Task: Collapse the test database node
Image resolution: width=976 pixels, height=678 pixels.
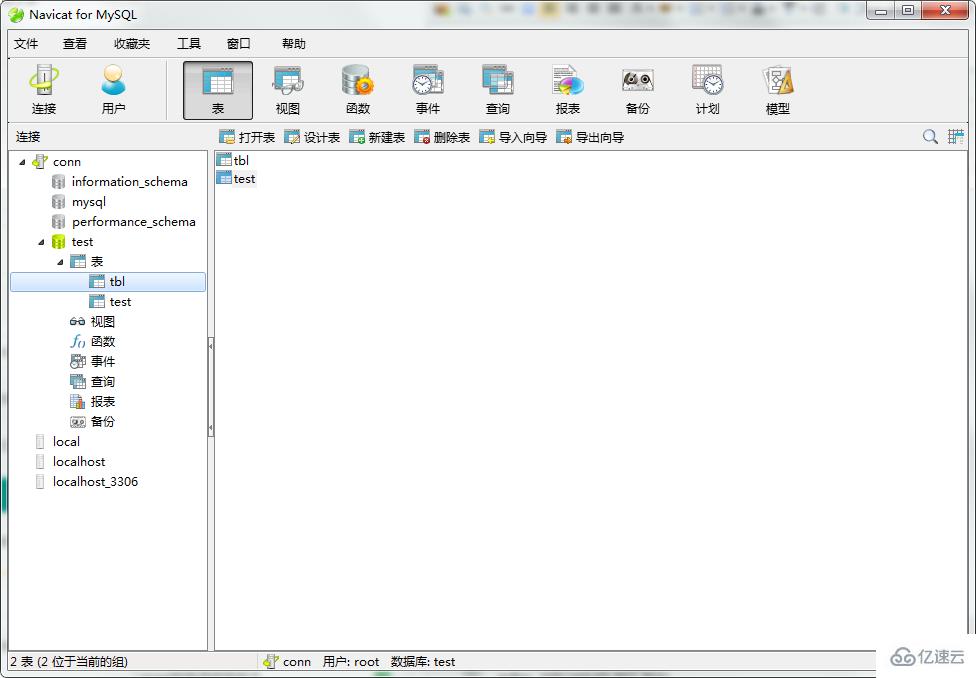Action: pyautogui.click(x=41, y=241)
